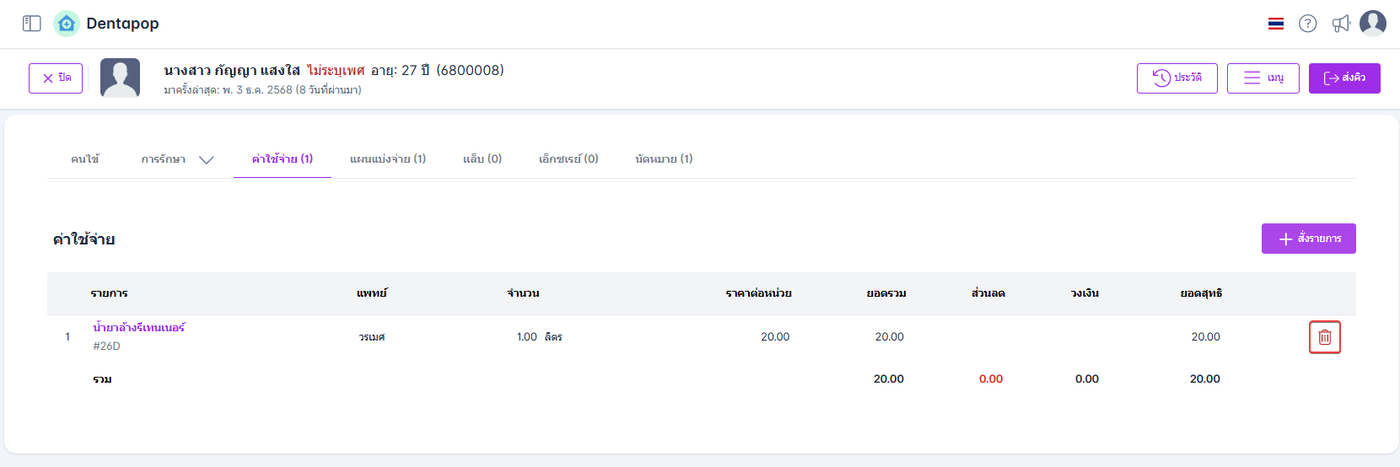Select the ค่าใช้จ่าย (1) tab
Image resolution: width=1400 pixels, height=467 pixels.
point(282,159)
